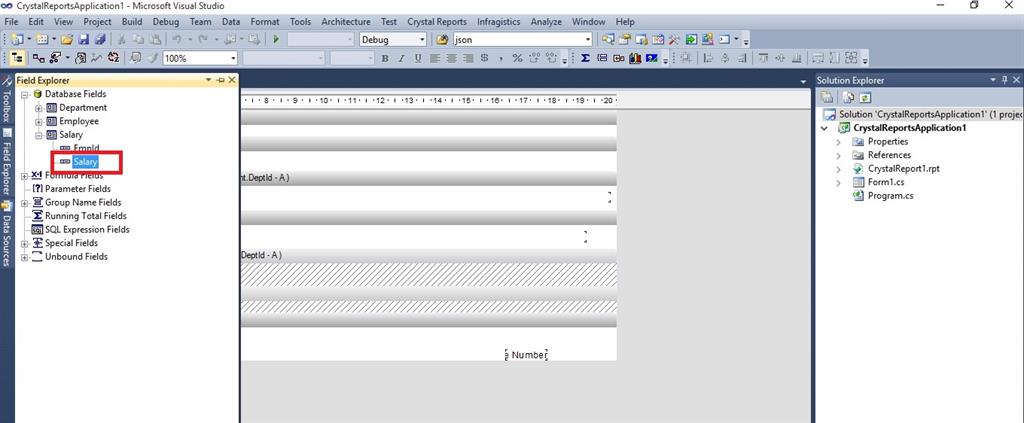
Task: Open the Architecture menu
Action: 345,22
